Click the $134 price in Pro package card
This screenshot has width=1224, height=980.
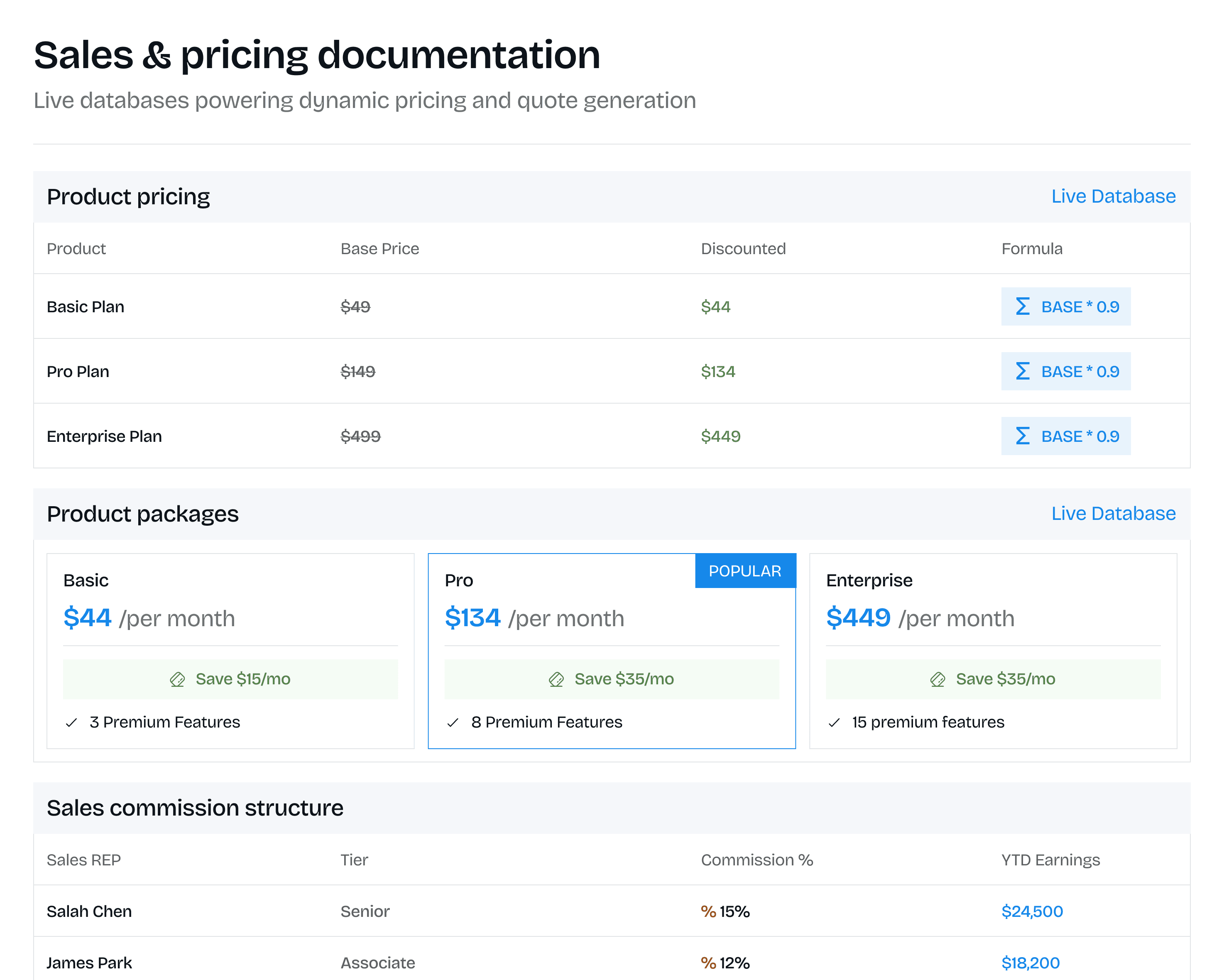coord(472,618)
